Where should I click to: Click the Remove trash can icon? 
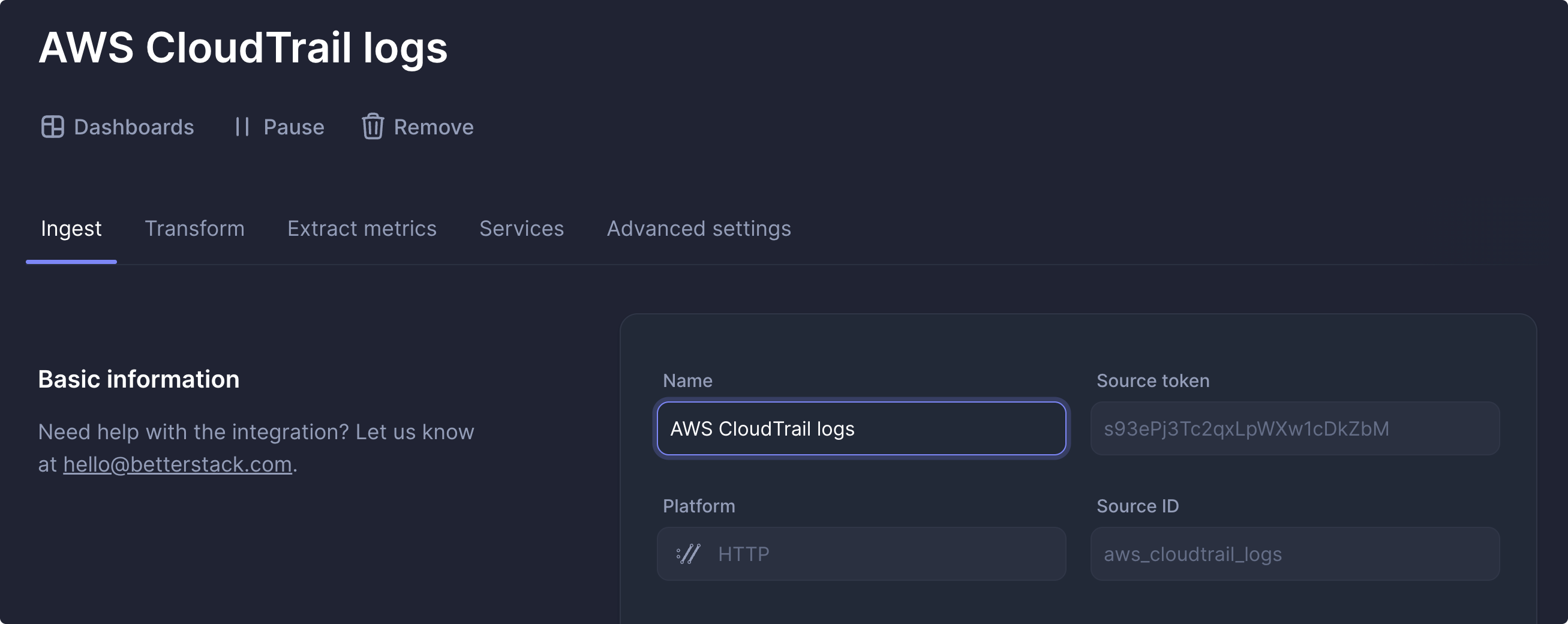pos(373,127)
